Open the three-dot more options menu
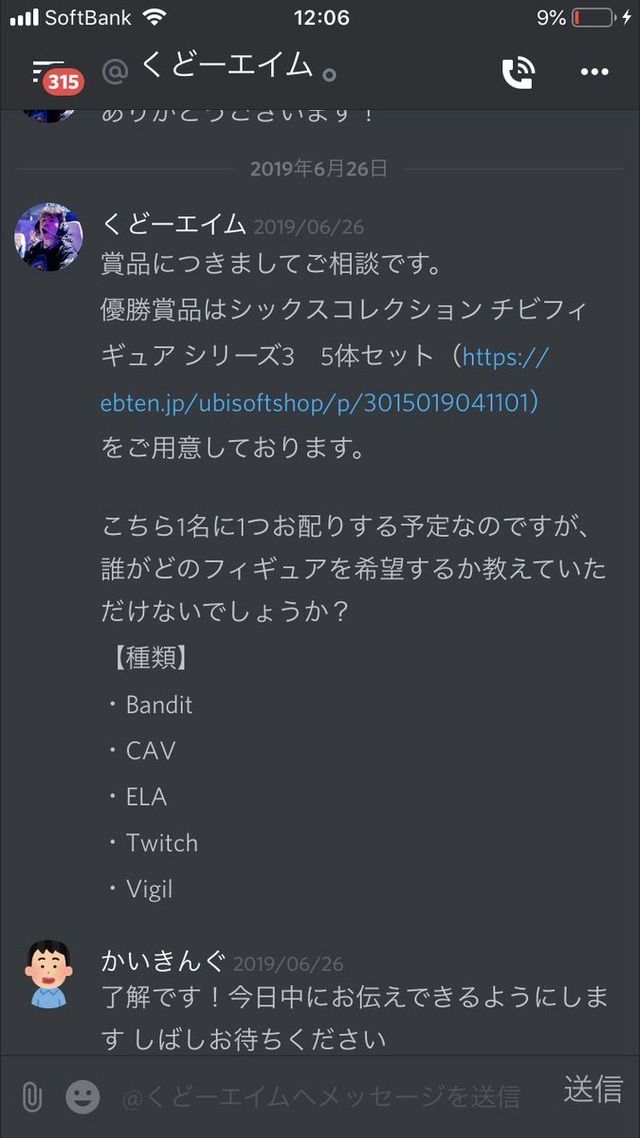Image resolution: width=640 pixels, height=1138 pixels. [594, 72]
